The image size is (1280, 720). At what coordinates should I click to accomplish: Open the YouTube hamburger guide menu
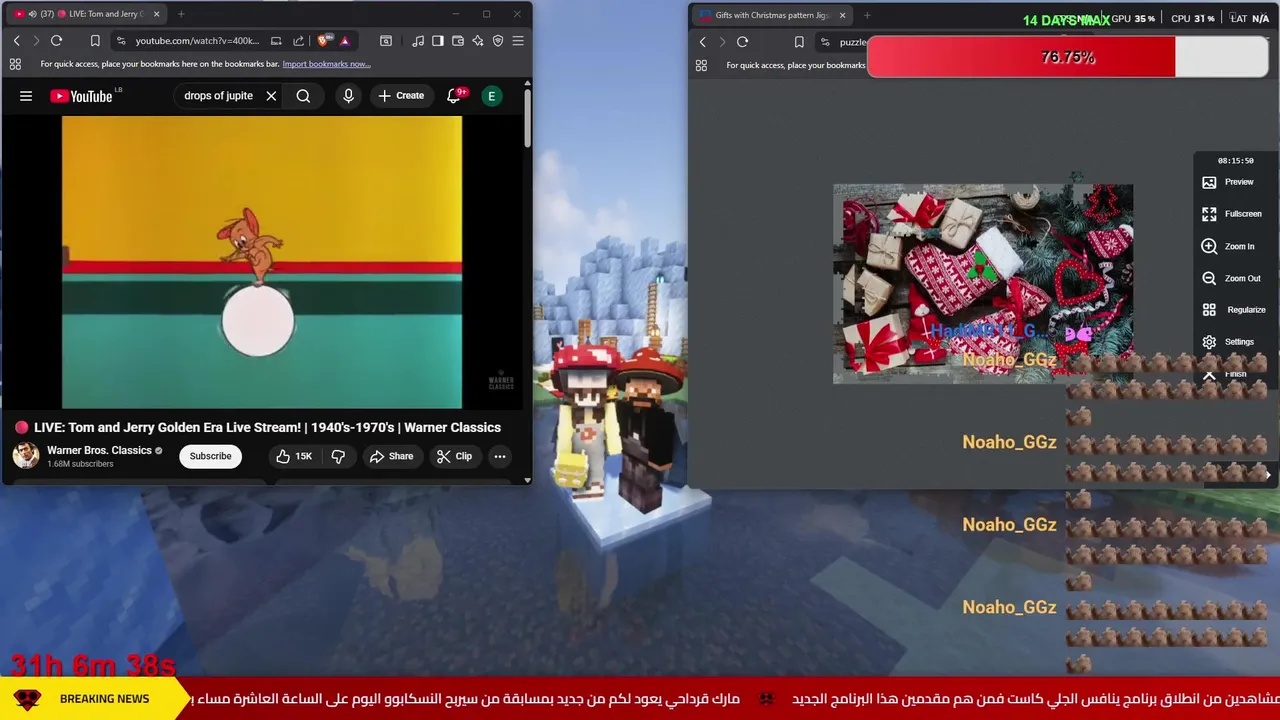[x=26, y=96]
